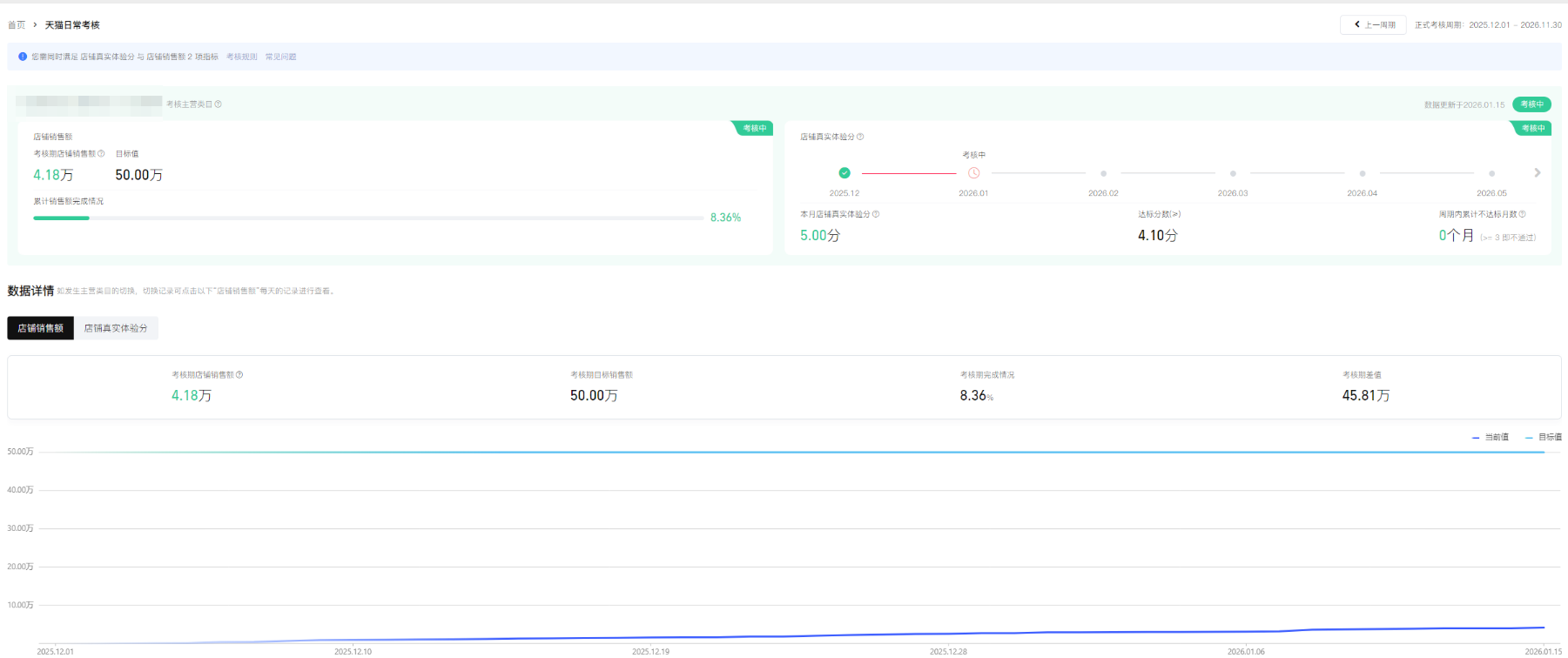Screen dimensions: 1568x658
Task: Click the red clock icon for 2026.01
Action: click(x=973, y=173)
